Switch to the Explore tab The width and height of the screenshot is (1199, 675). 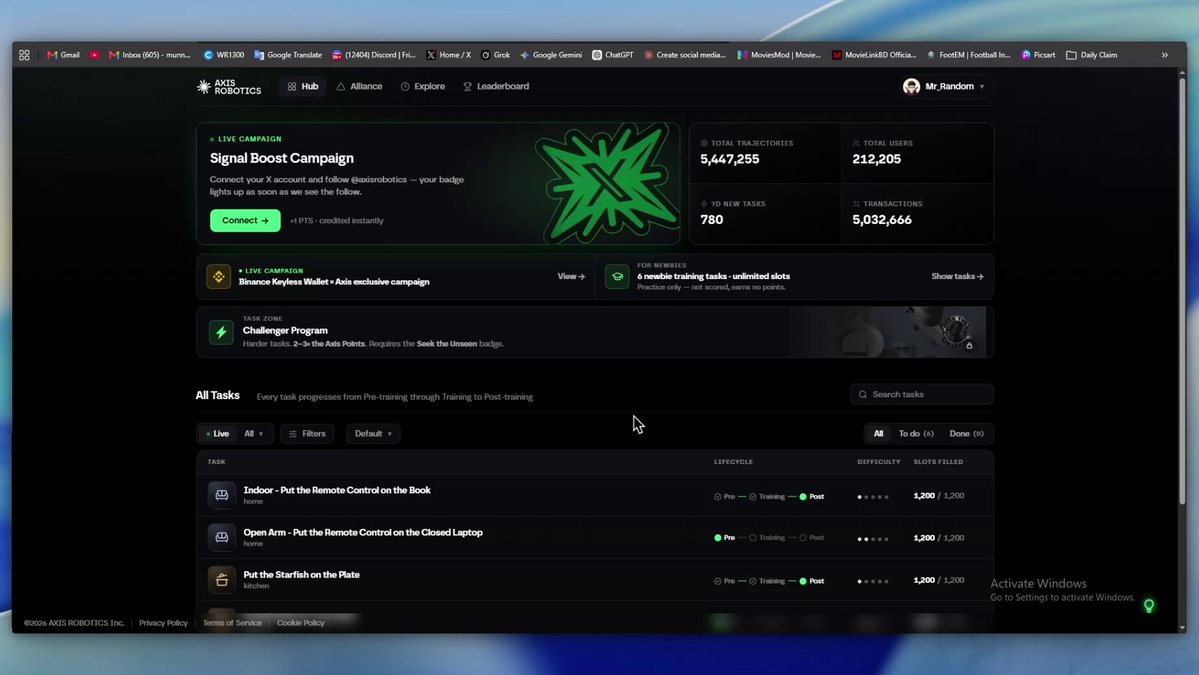pyautogui.click(x=423, y=86)
